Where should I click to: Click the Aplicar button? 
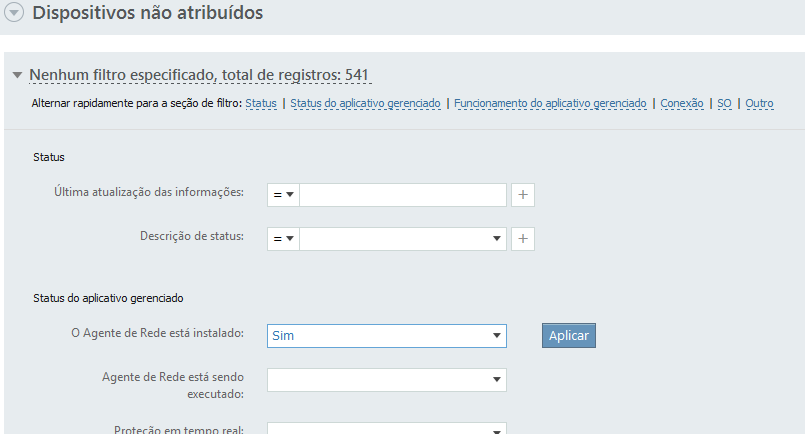click(x=569, y=335)
